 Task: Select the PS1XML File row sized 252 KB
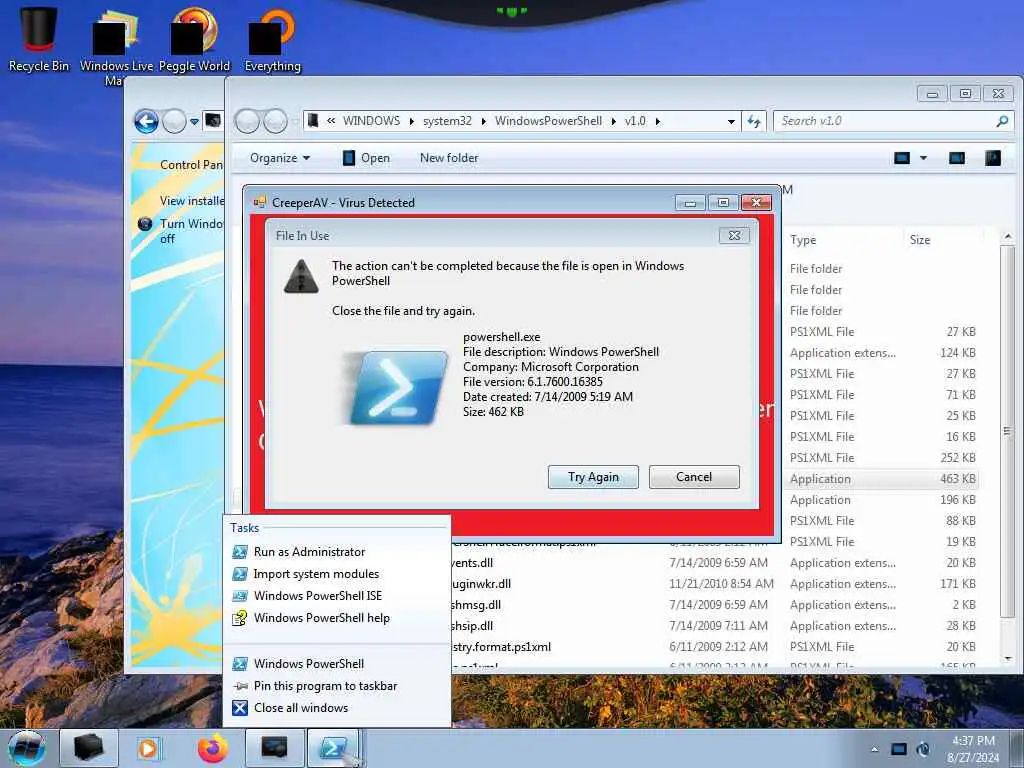pos(880,458)
